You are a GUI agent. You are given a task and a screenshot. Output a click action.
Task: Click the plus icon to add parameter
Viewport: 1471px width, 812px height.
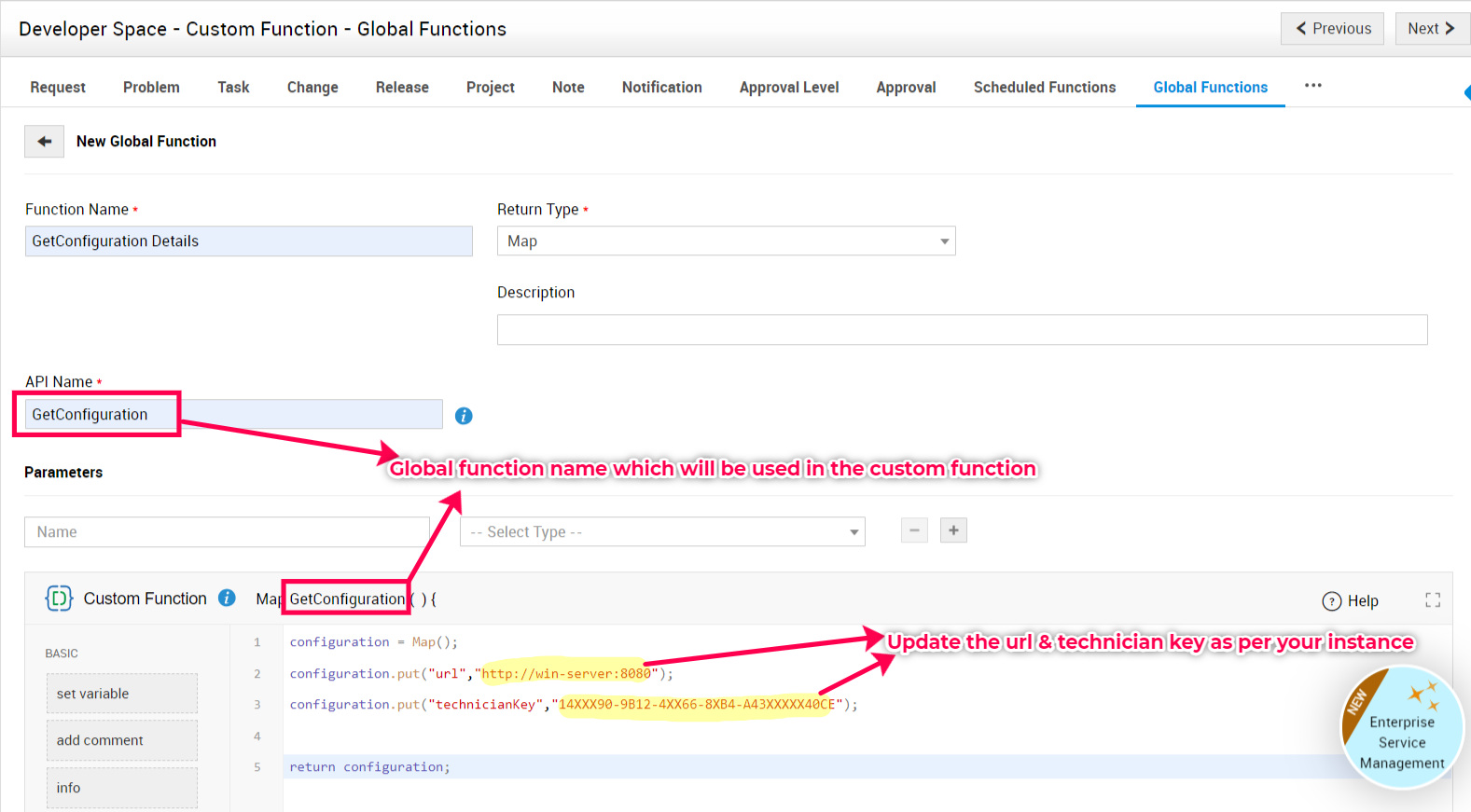(953, 530)
